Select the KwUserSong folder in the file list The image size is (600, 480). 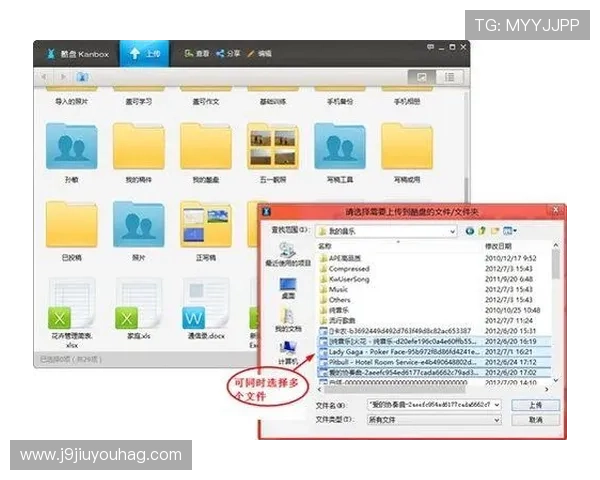(344, 279)
